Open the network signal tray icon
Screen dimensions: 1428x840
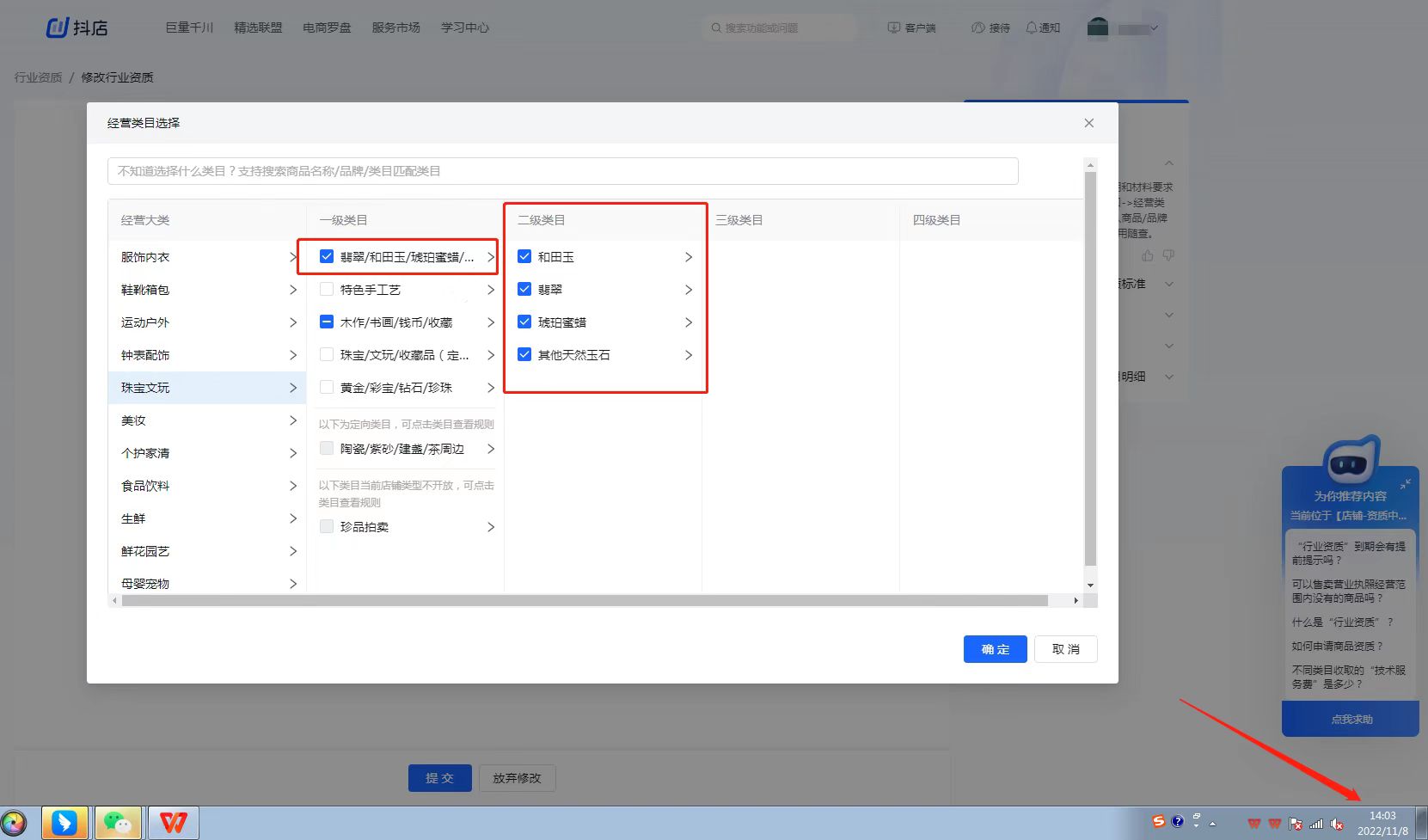tap(1316, 824)
